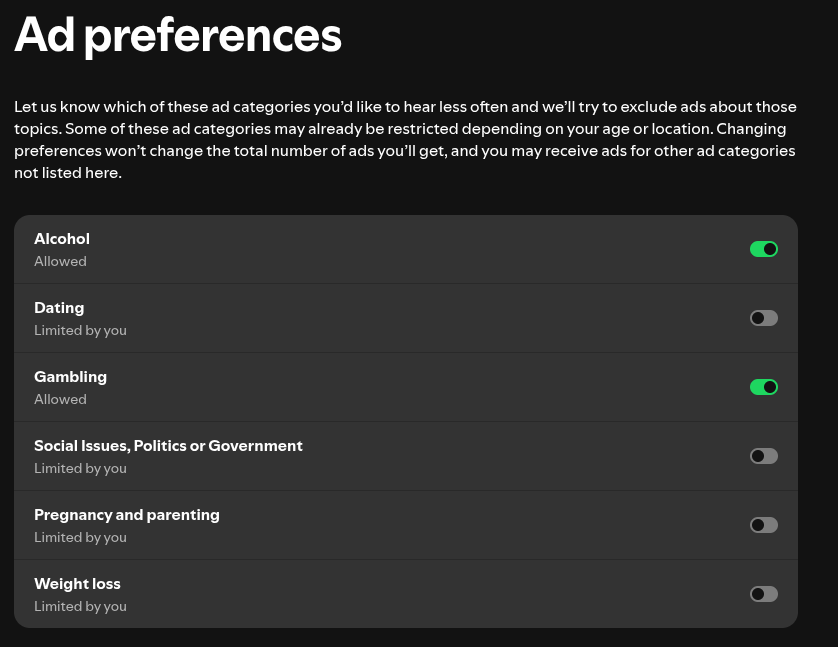Select the Dating category label
838x647 pixels.
pyautogui.click(x=59, y=308)
